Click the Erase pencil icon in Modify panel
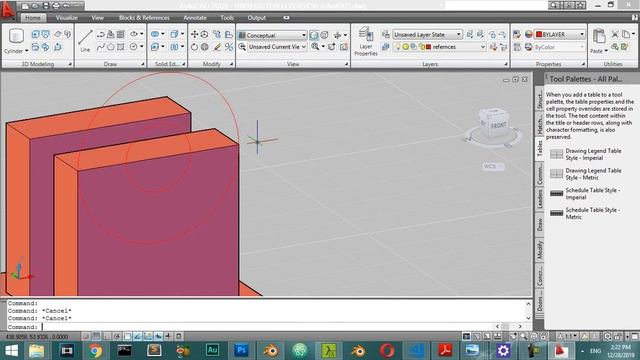The image size is (640, 360). (217, 47)
